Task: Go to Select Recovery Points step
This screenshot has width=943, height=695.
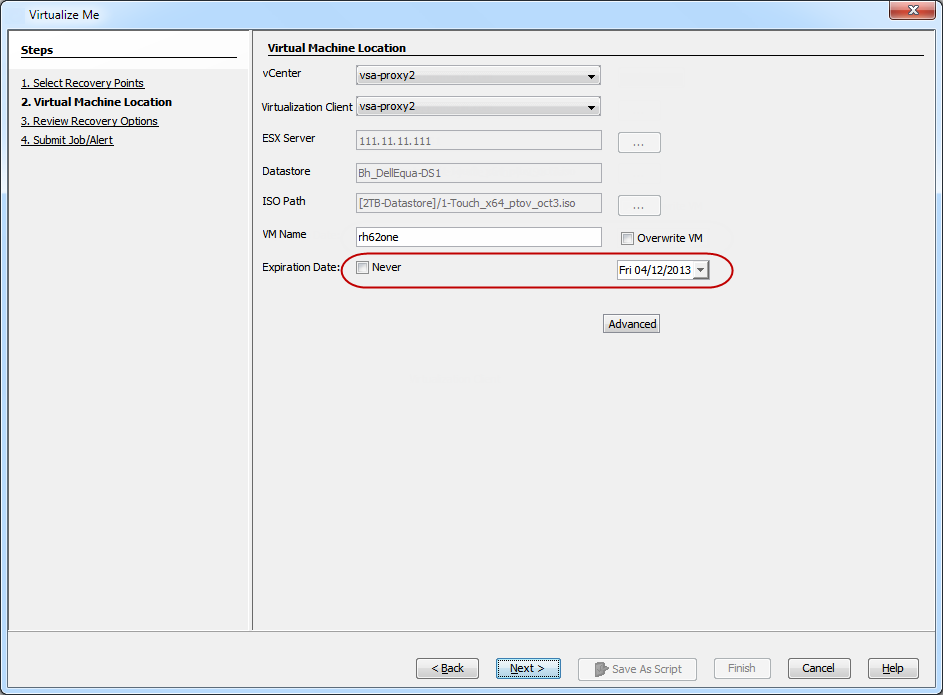Action: point(82,83)
